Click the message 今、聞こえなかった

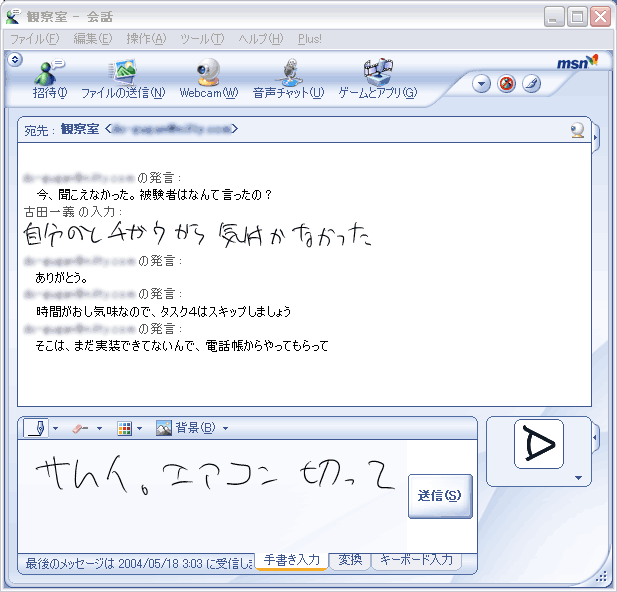(154, 194)
